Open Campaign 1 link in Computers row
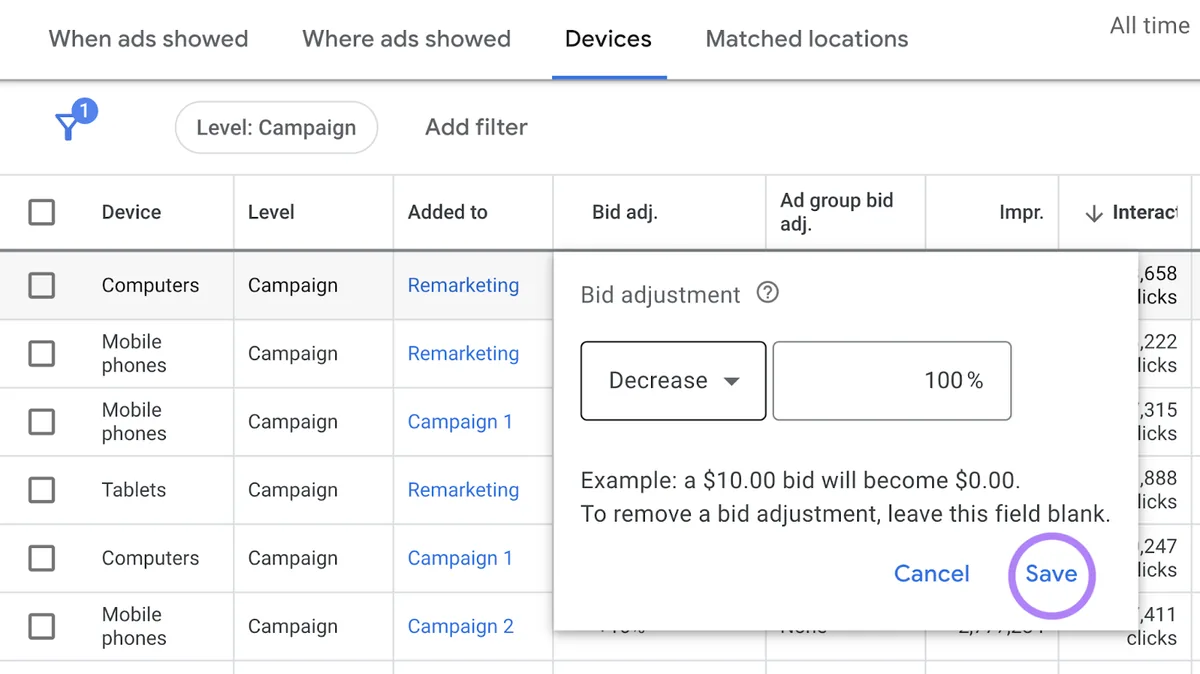Screen dimensions: 1200x674 tap(460, 558)
